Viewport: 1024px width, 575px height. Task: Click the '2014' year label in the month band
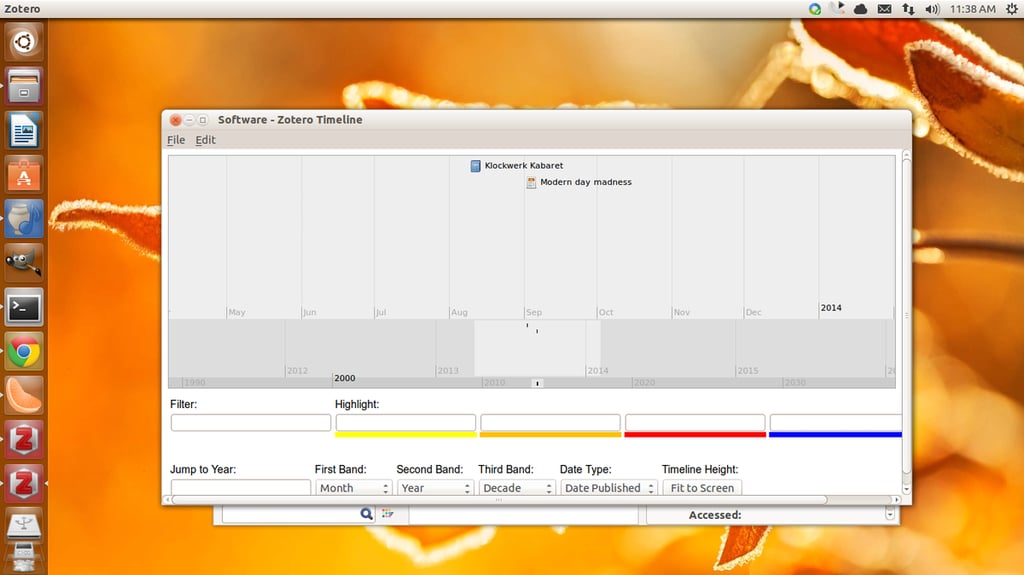831,308
